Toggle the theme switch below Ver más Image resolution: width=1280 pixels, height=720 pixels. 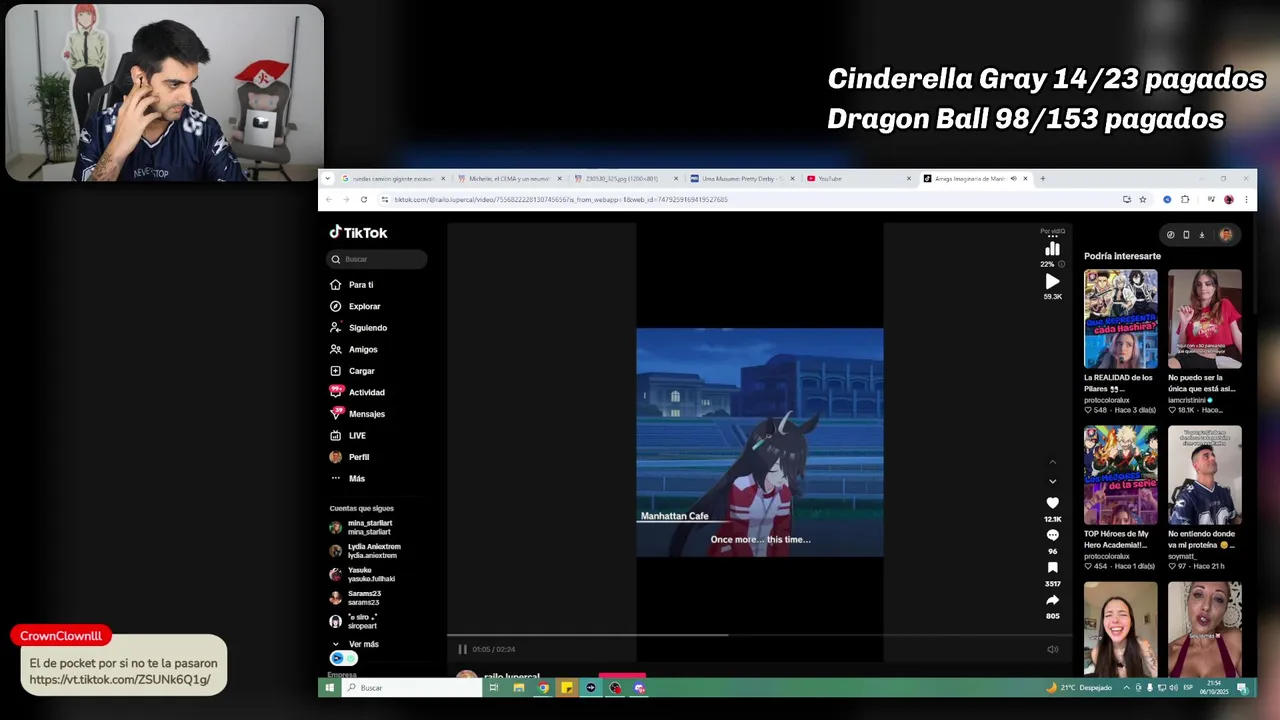coord(343,658)
